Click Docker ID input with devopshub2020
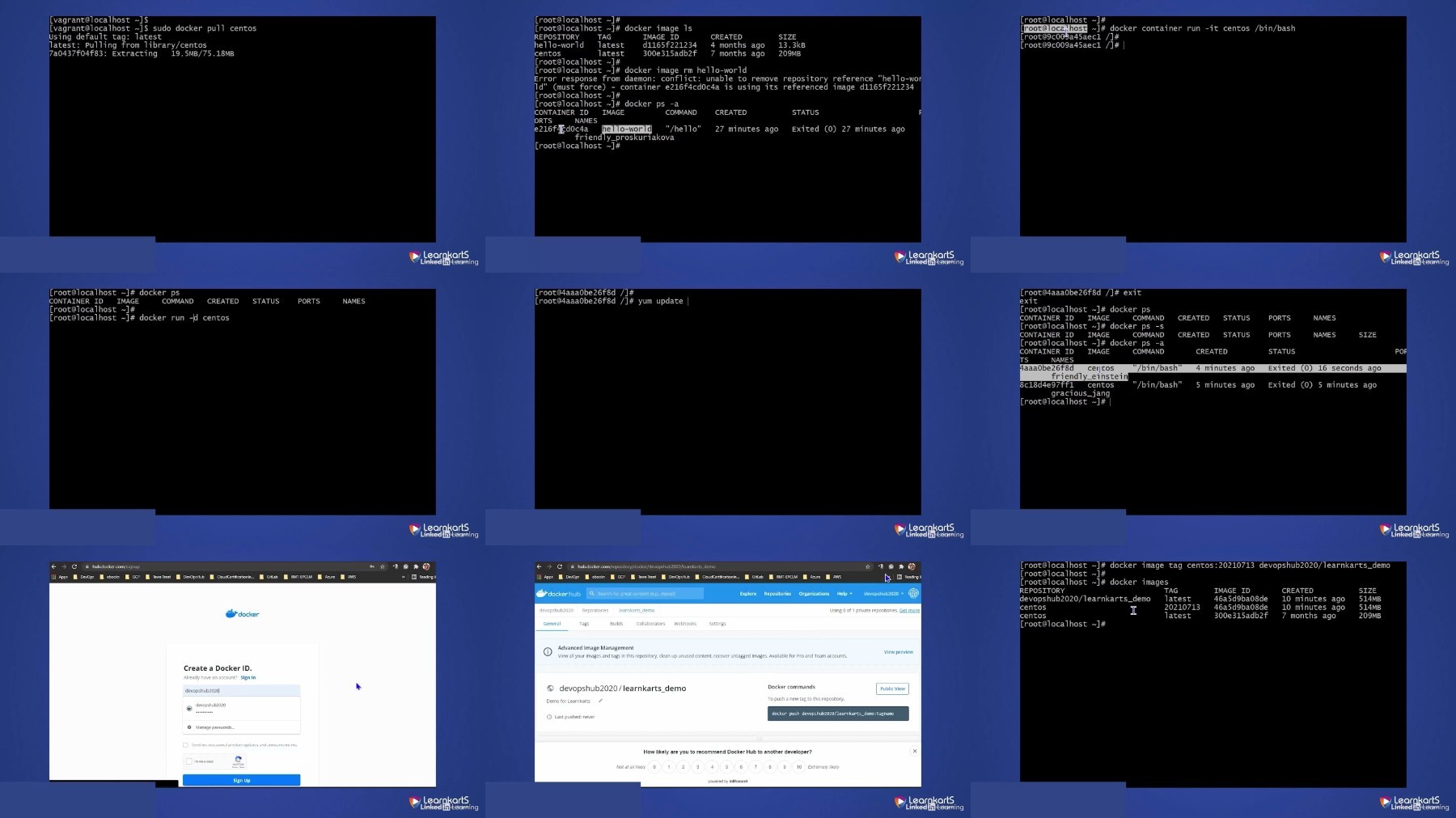Screen dimensions: 1456x818 coord(242,690)
